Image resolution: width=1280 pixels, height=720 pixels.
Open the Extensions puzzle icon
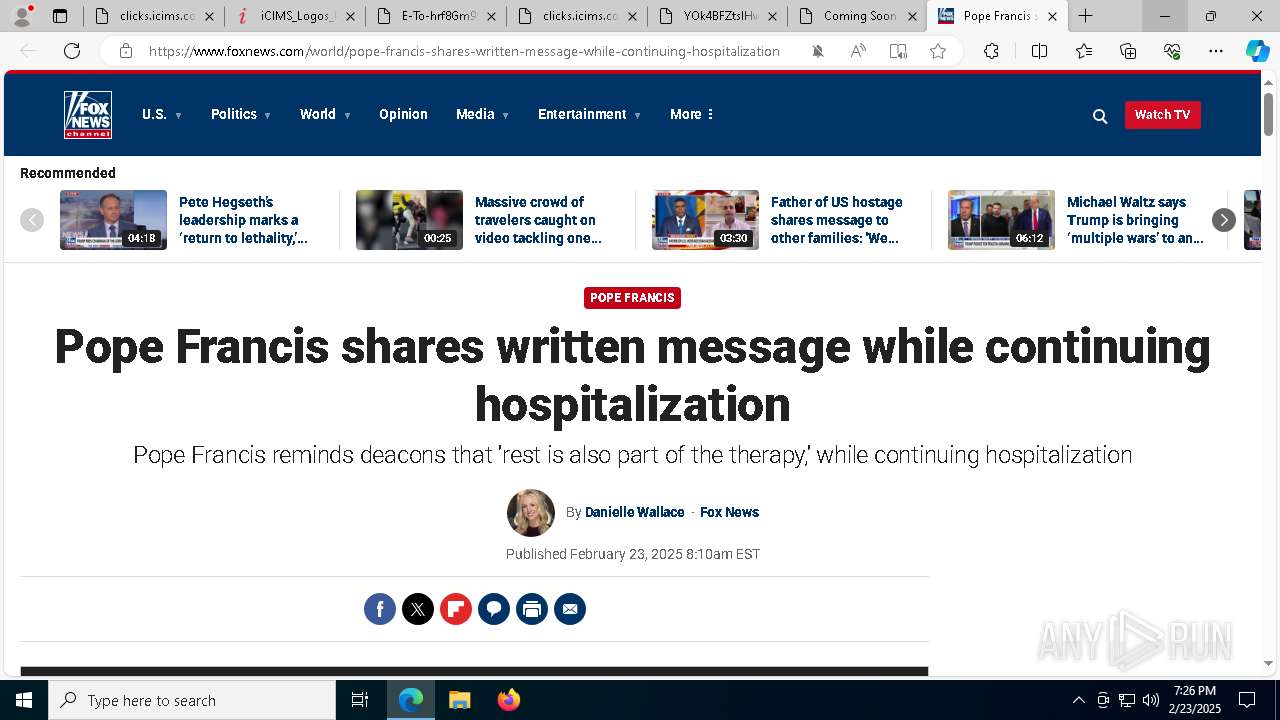pos(991,51)
